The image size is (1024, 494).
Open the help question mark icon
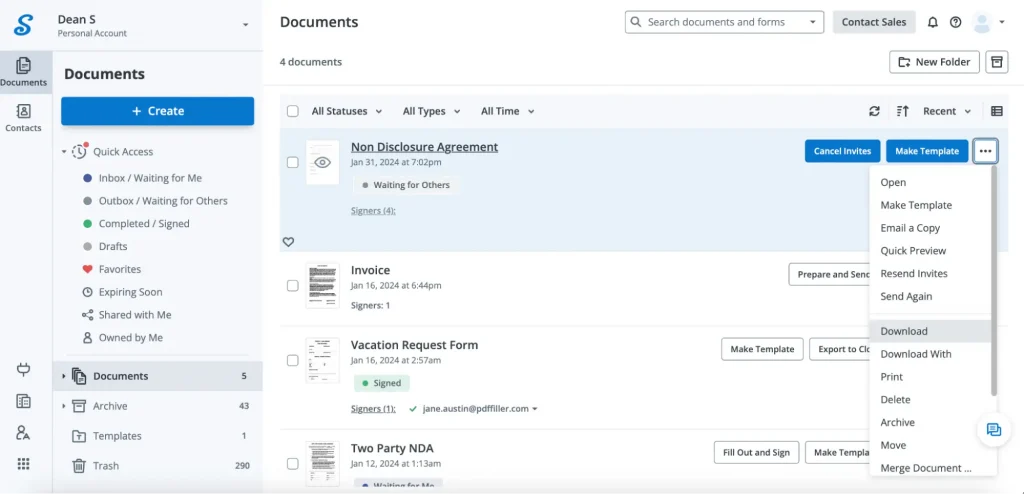(x=956, y=22)
